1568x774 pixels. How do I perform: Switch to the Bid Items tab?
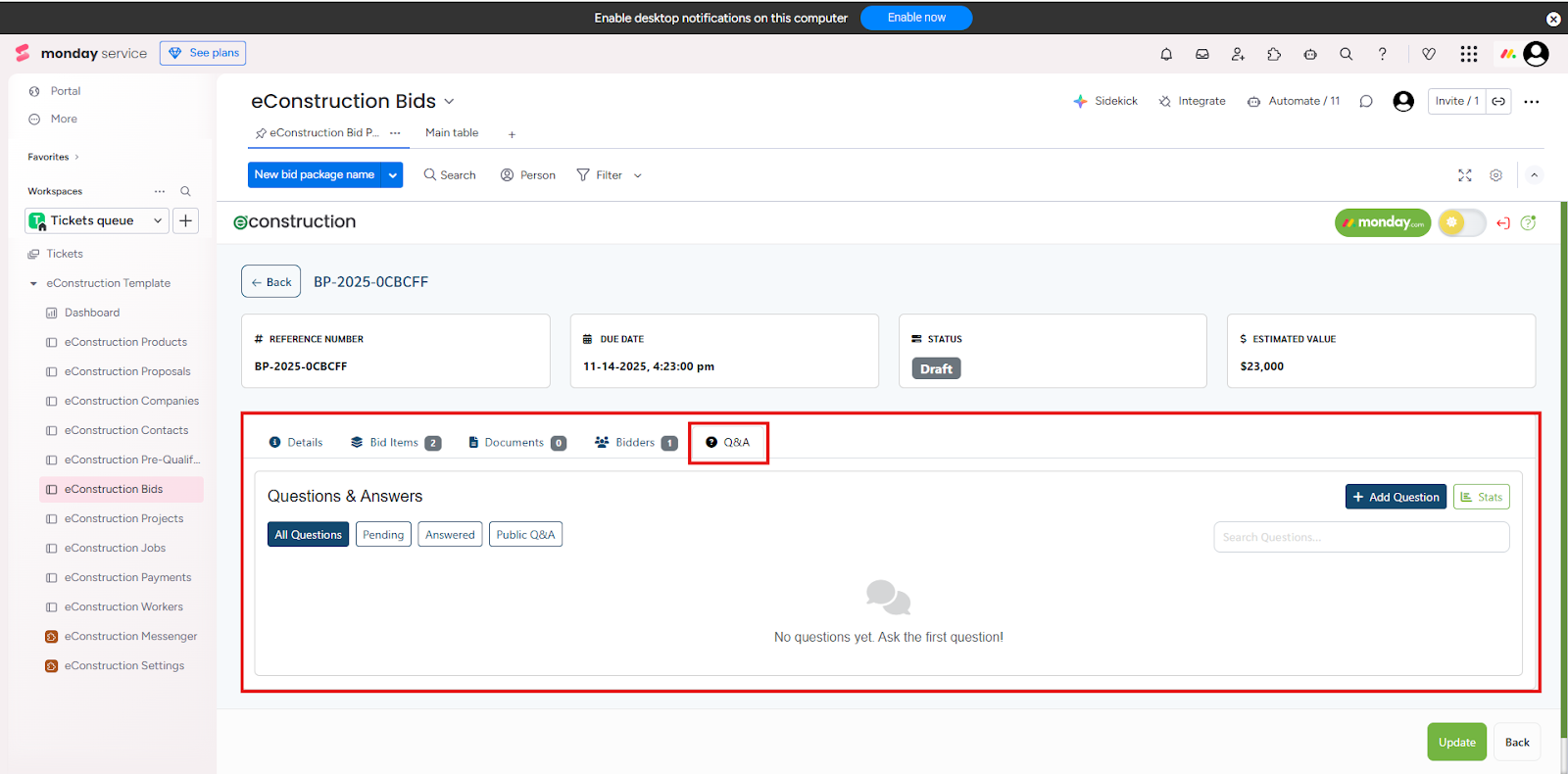(395, 443)
